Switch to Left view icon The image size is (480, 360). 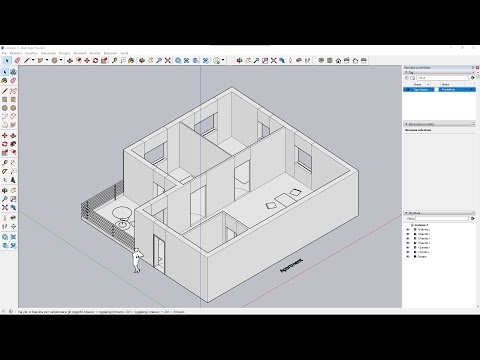coord(364,60)
